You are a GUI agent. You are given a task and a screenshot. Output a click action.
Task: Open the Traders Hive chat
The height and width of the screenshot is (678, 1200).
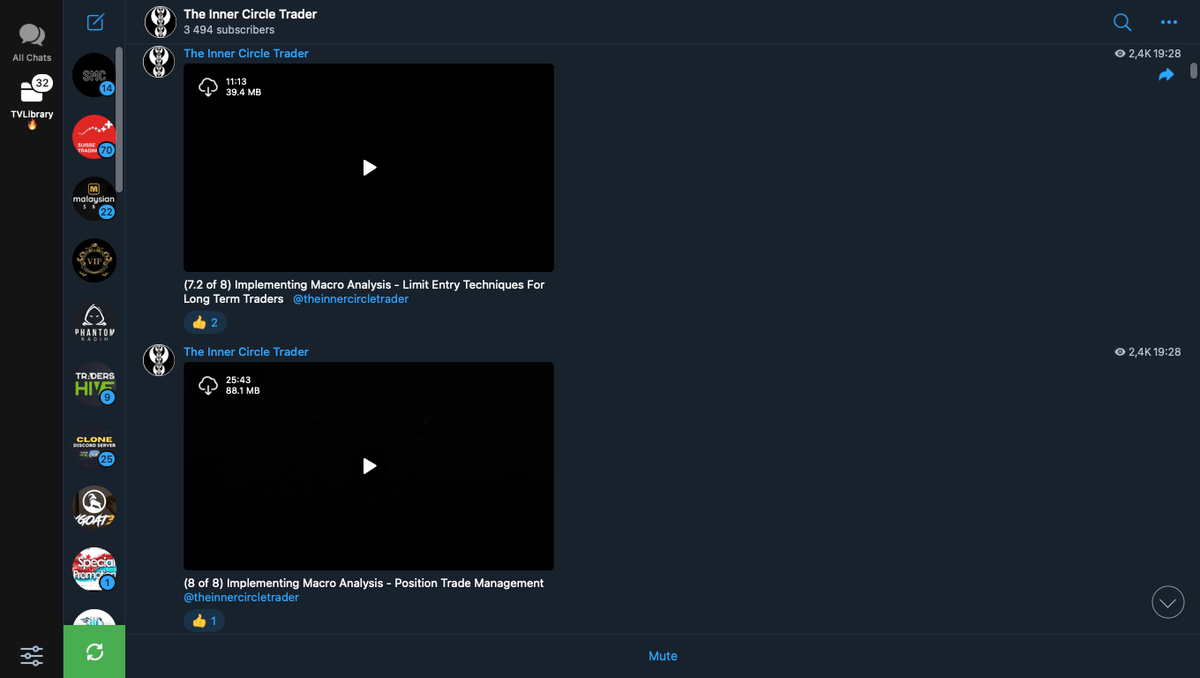(95, 385)
